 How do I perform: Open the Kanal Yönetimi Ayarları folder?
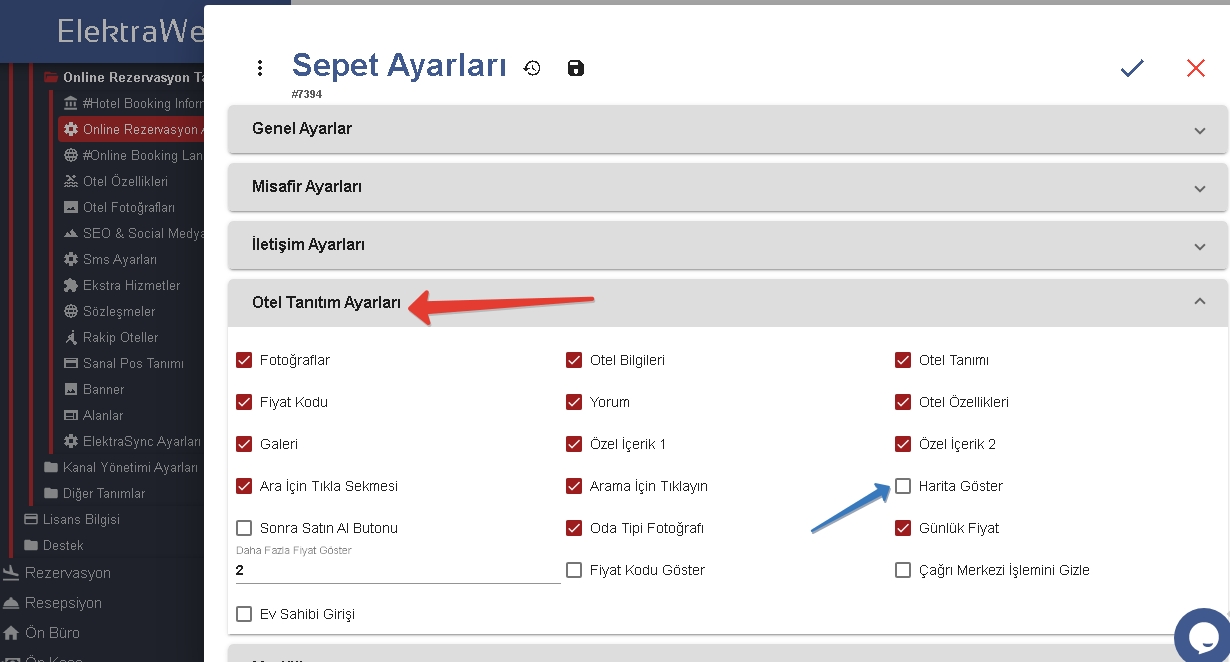tap(129, 468)
